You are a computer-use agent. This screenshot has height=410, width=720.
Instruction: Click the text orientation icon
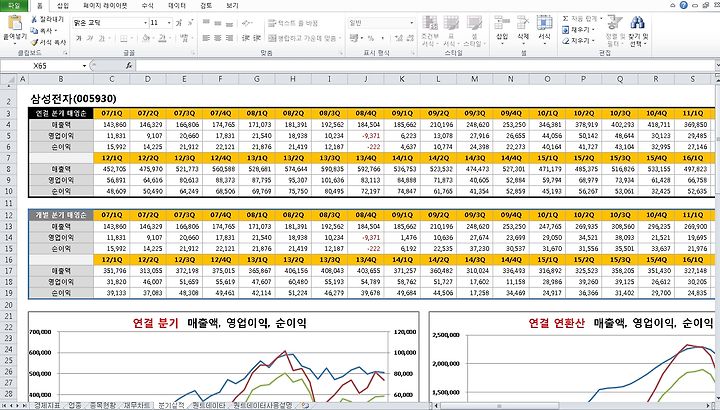coord(247,22)
